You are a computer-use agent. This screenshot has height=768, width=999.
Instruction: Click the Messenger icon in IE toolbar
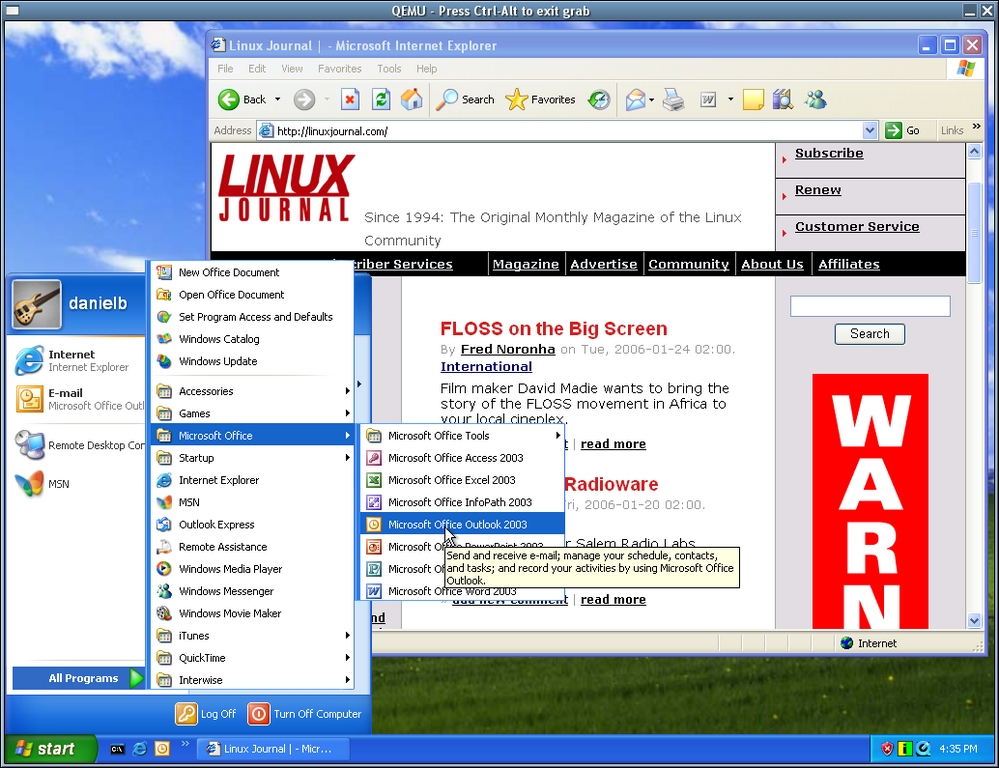(x=815, y=99)
